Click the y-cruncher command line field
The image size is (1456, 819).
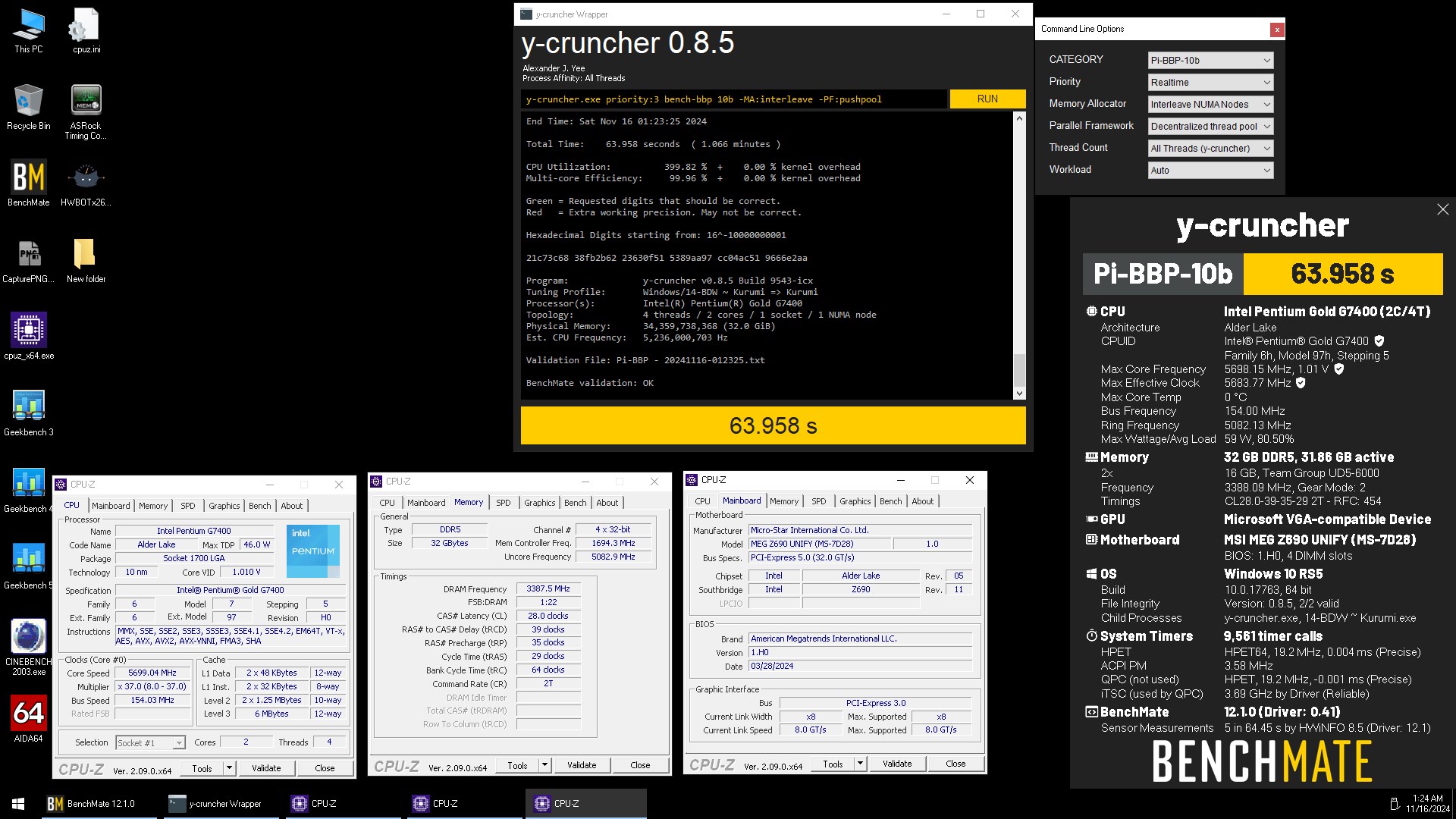coord(733,99)
